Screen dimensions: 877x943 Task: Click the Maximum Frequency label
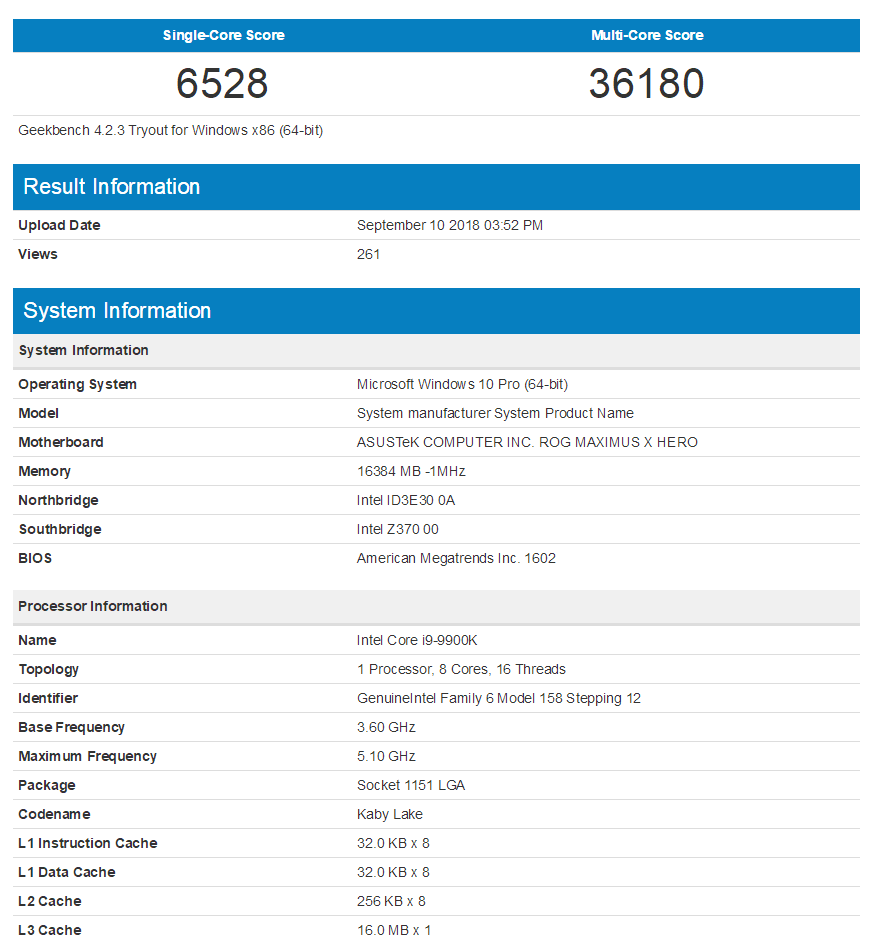[87, 757]
